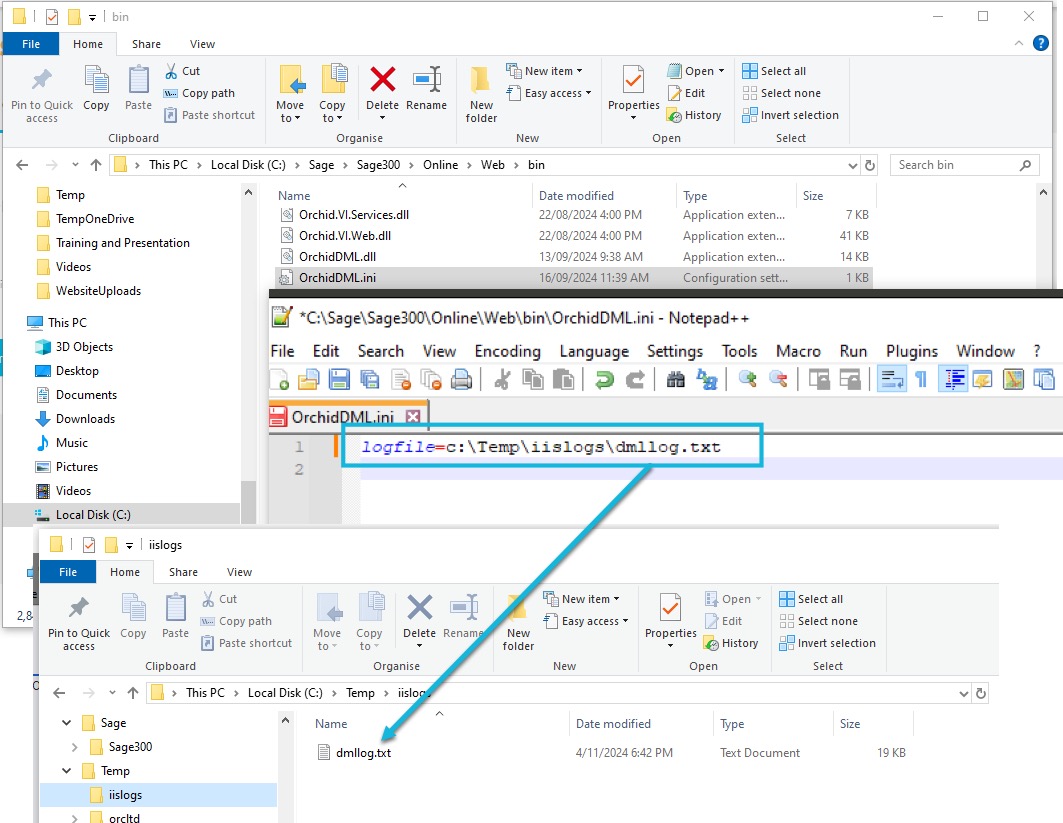1063x823 pixels.
Task: Select dmllog.txt in the iislogs window
Action: click(x=363, y=752)
